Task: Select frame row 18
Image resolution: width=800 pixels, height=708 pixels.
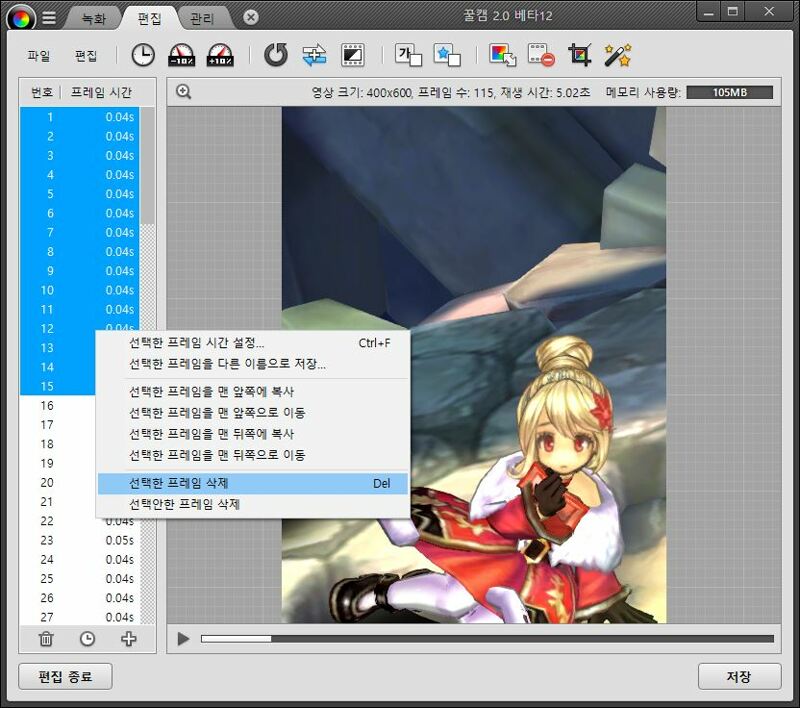Action: [x=58, y=444]
